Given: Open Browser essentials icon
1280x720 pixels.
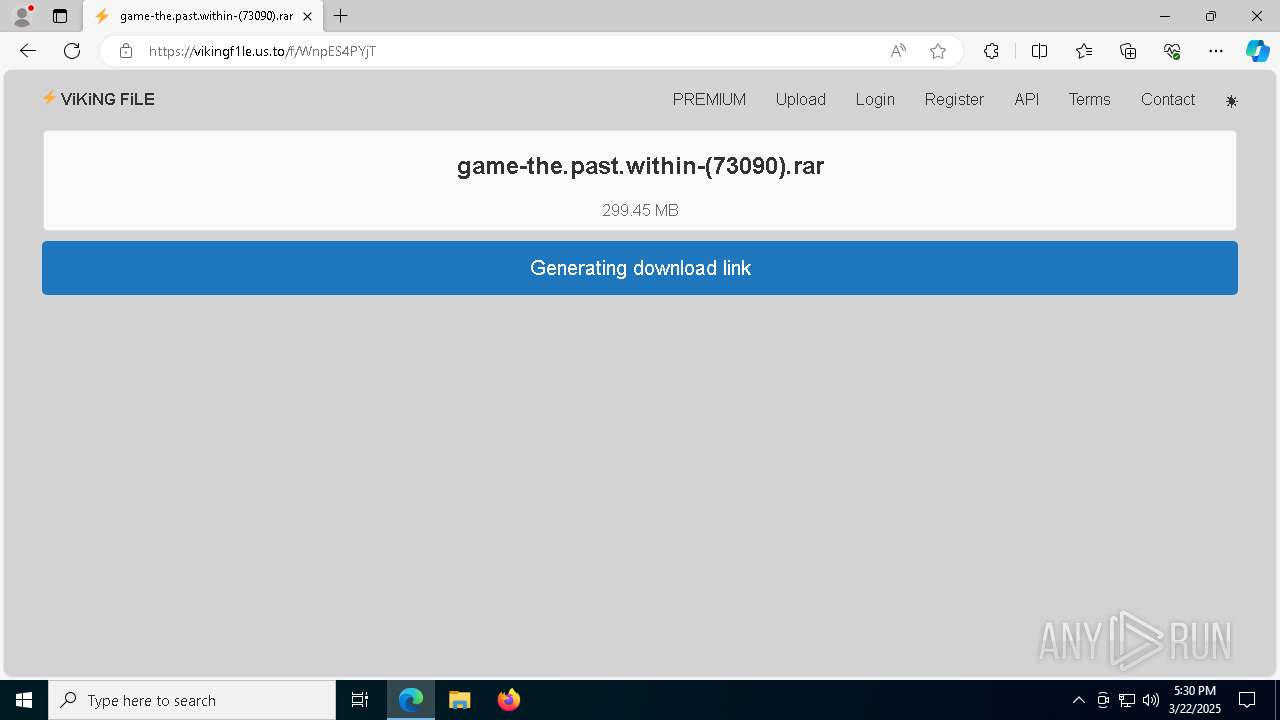Looking at the screenshot, I should click(1172, 51).
